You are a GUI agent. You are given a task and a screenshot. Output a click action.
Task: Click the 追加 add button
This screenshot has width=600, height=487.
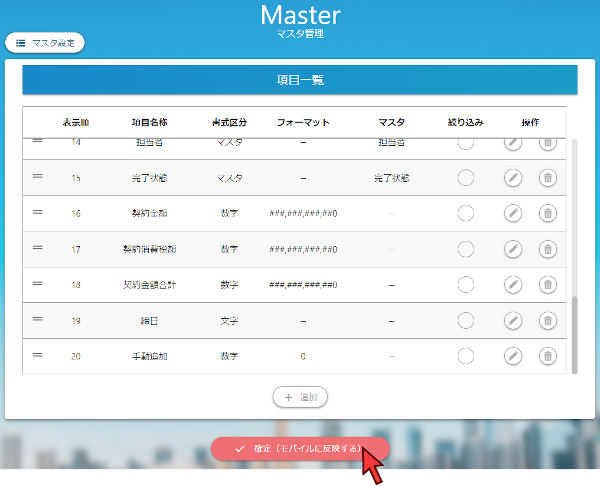pyautogui.click(x=300, y=397)
